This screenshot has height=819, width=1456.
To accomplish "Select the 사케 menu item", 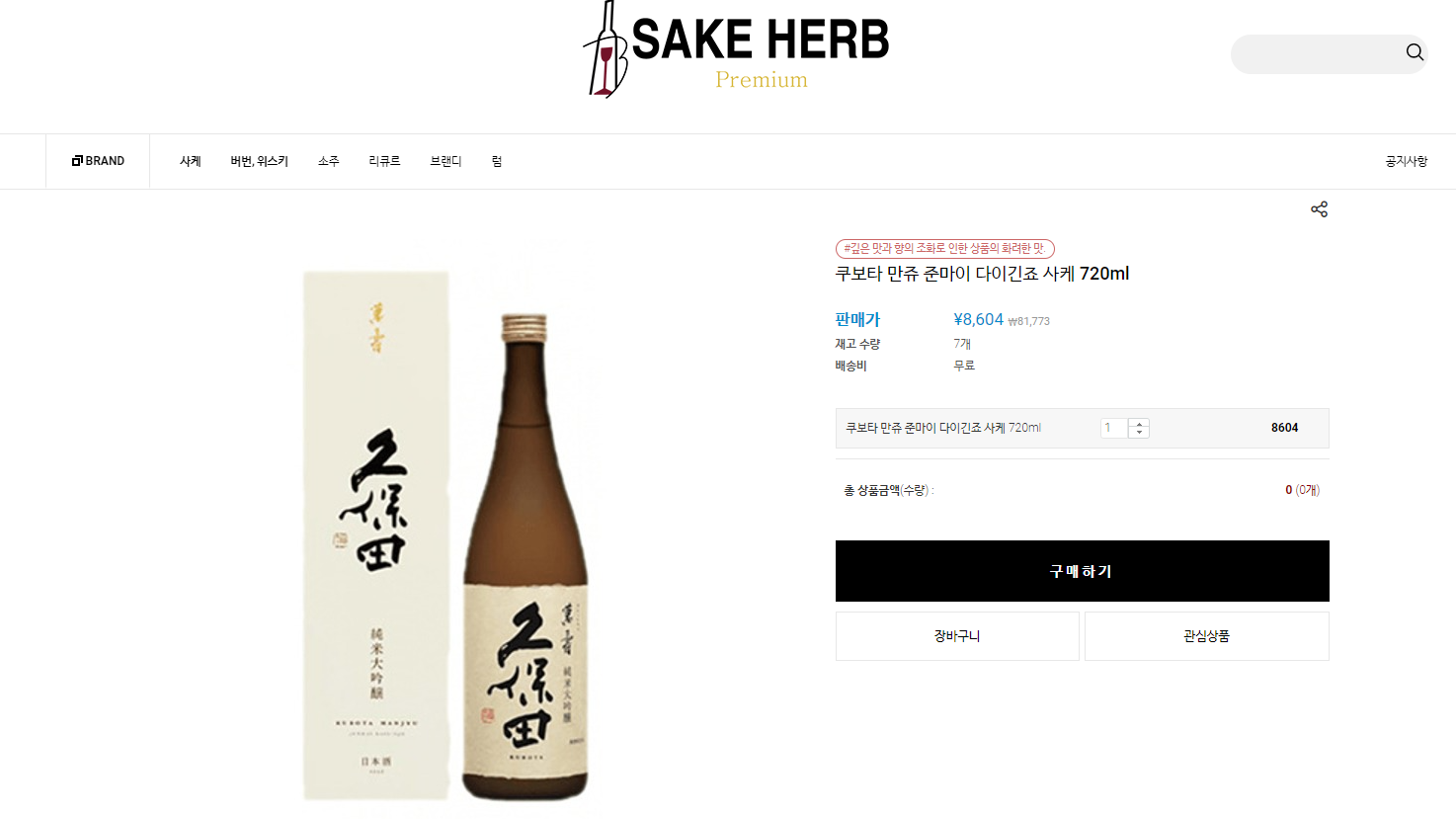I will click(x=191, y=161).
